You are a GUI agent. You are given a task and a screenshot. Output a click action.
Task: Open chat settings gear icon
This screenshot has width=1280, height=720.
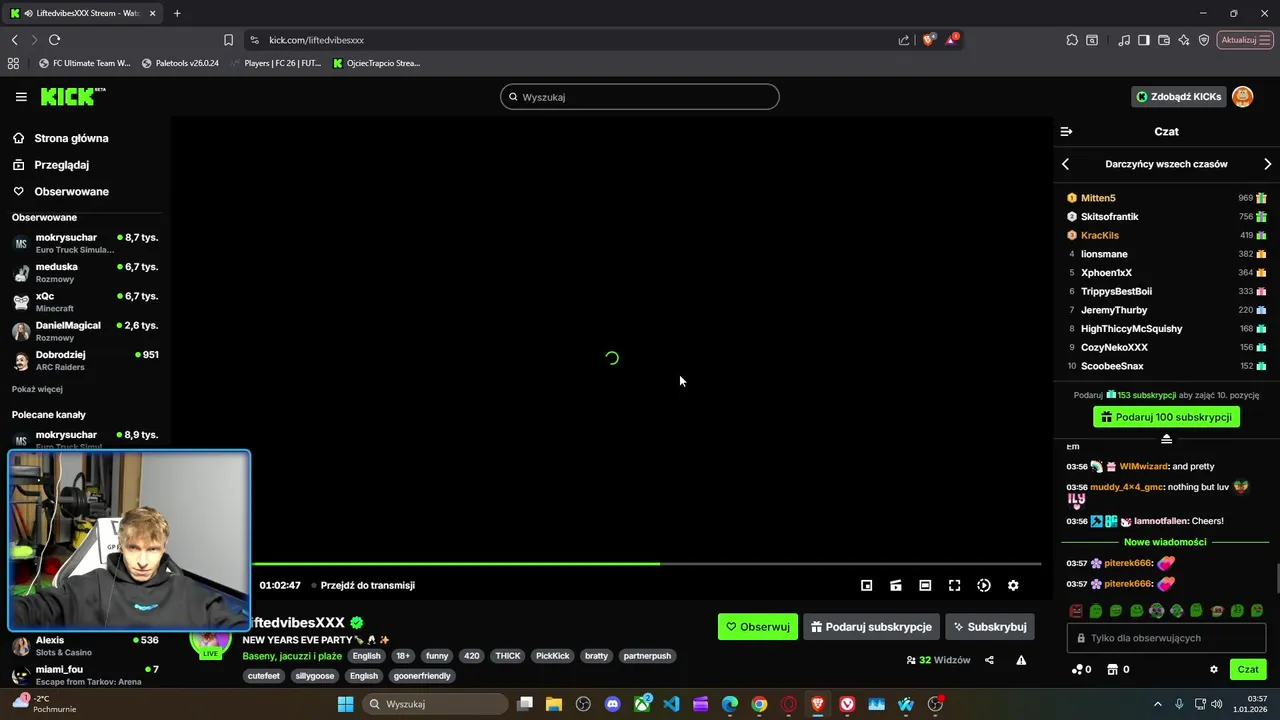[x=1214, y=670]
